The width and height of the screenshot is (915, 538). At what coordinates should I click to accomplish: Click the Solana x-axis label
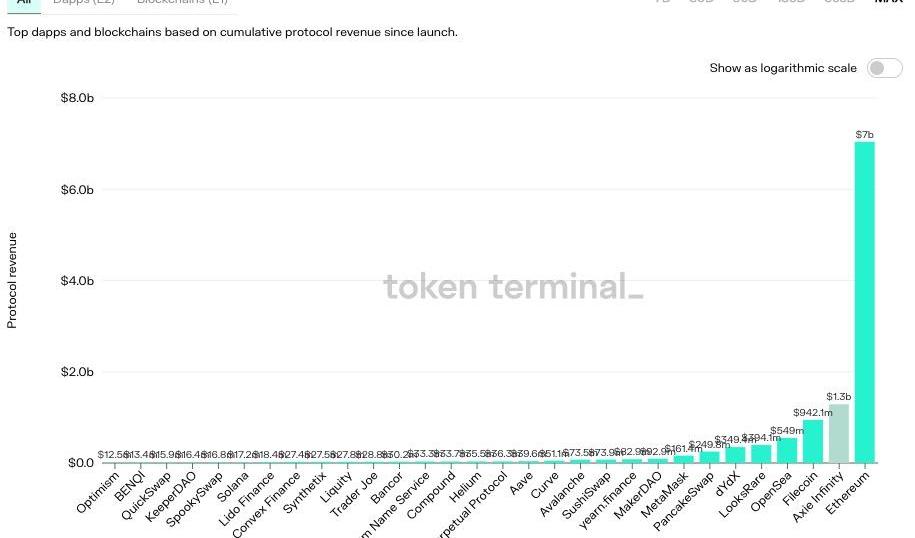[x=232, y=486]
